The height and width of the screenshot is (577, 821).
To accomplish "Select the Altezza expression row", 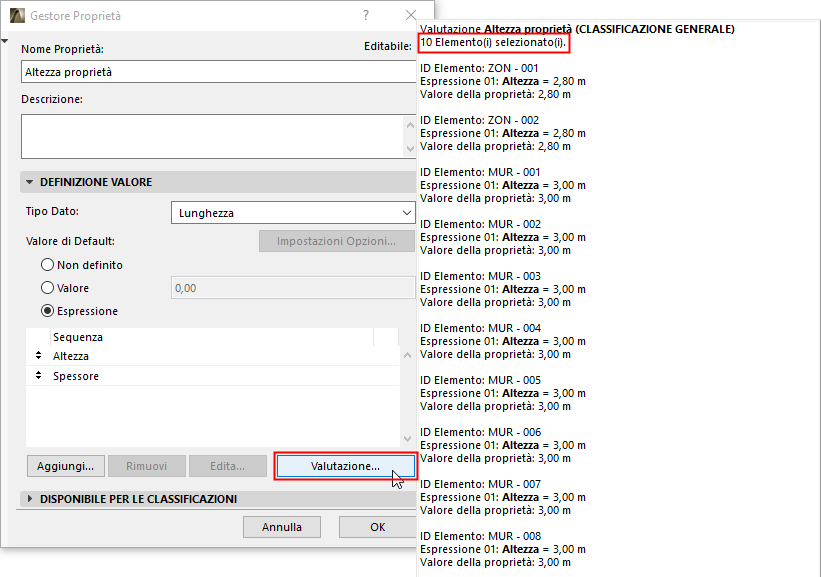I will [x=212, y=356].
